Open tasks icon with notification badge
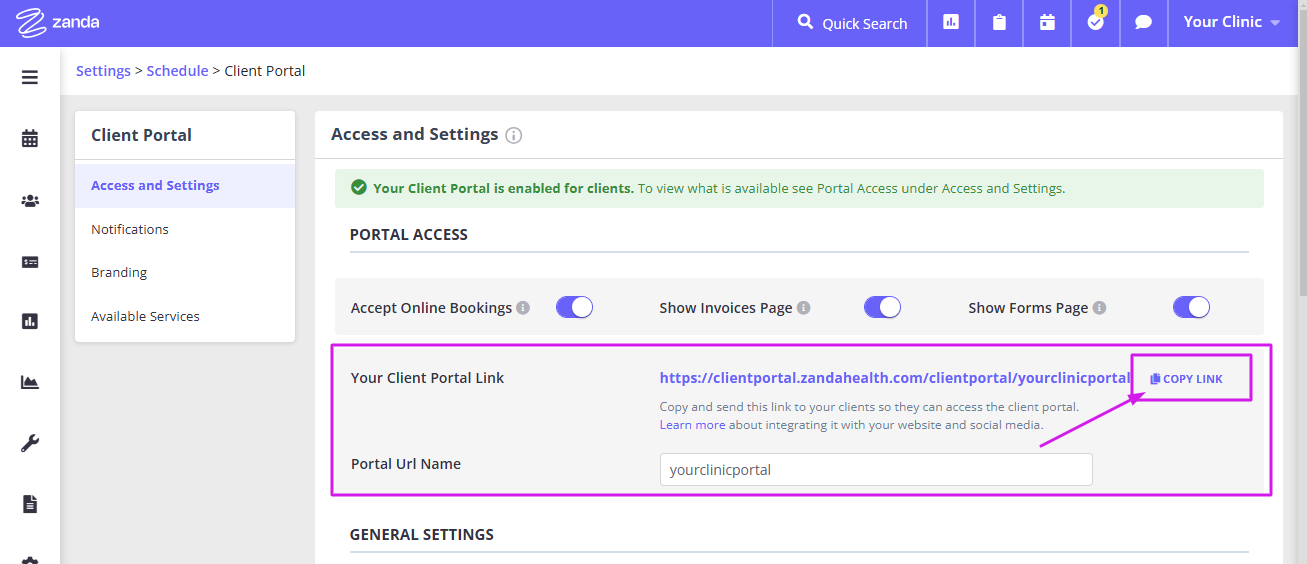The height and width of the screenshot is (564, 1307). (x=1095, y=23)
